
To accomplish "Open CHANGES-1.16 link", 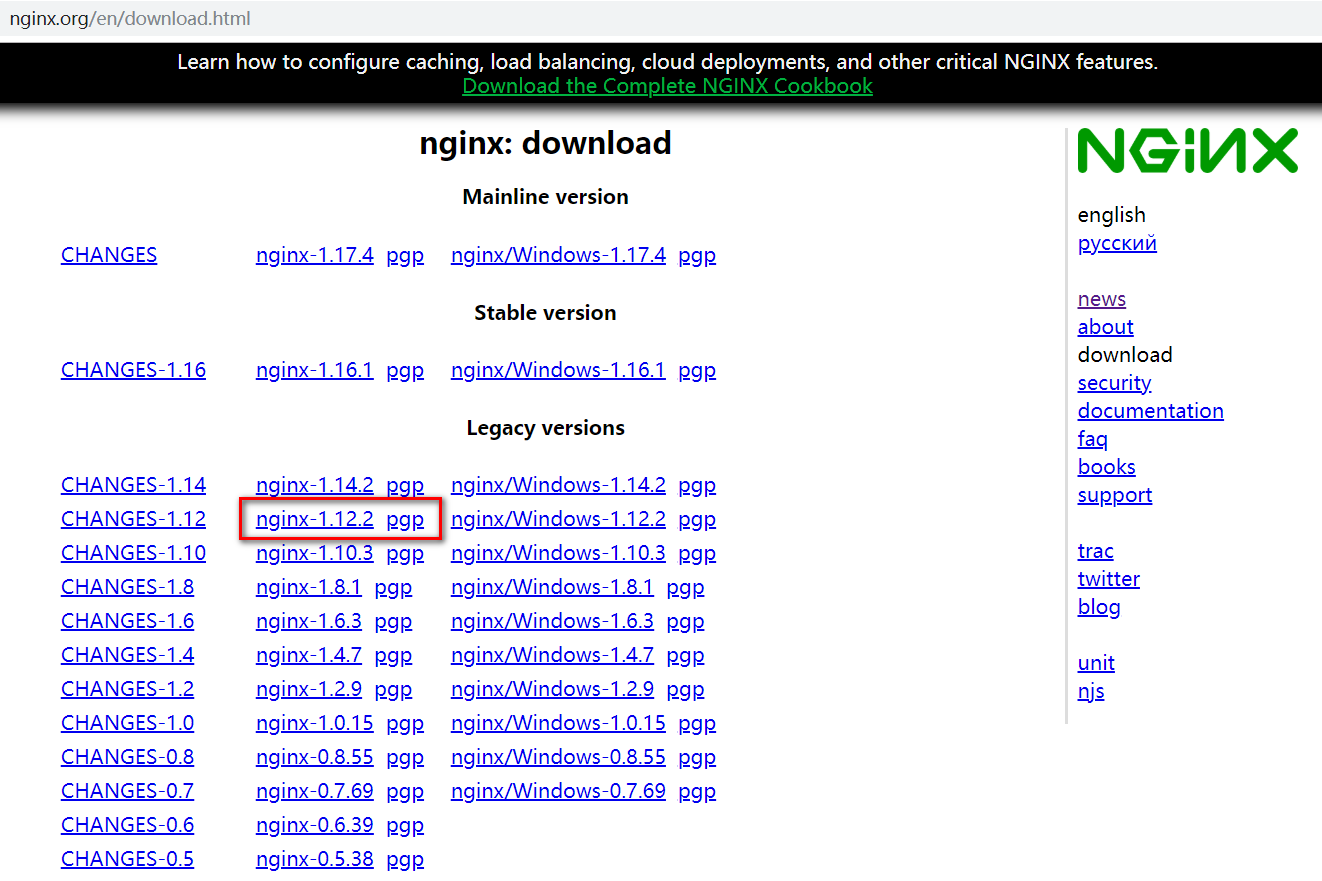I will pos(133,370).
